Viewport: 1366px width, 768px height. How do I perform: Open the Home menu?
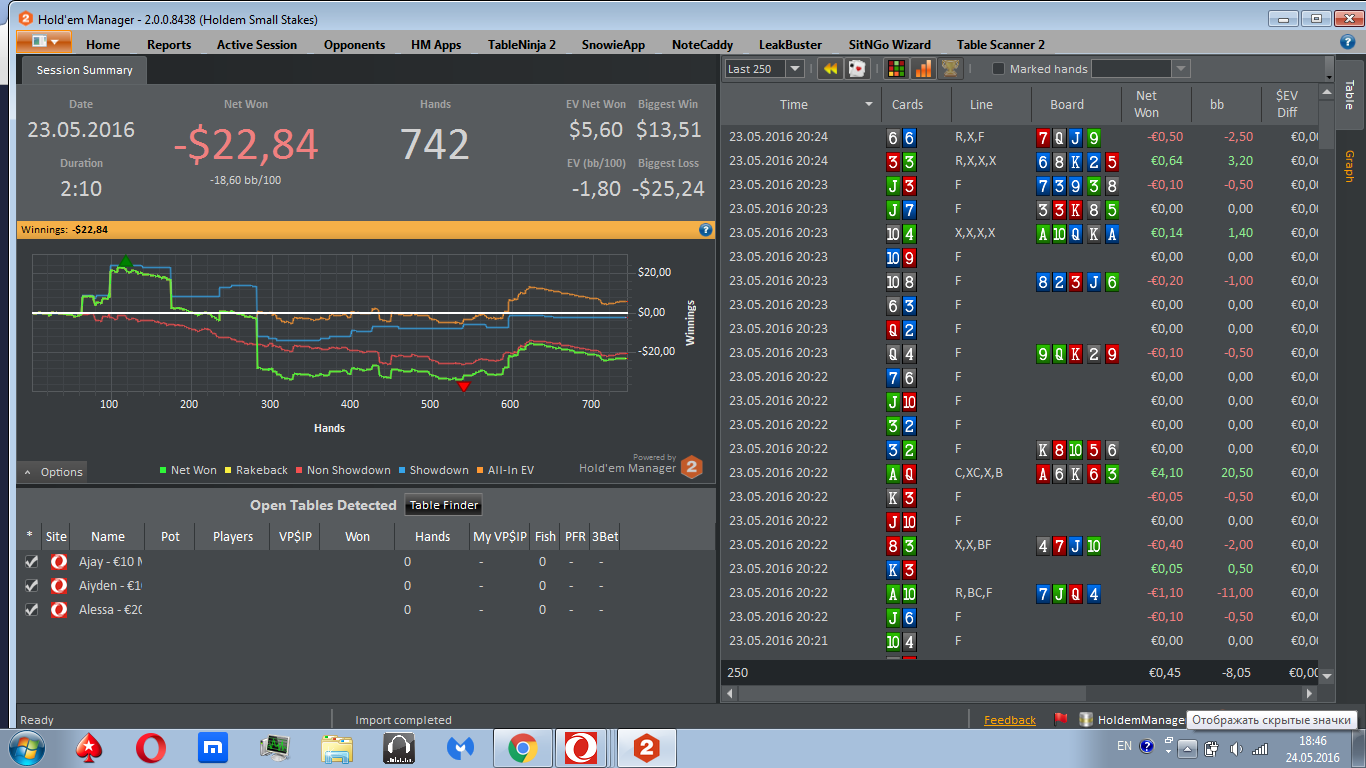click(103, 44)
